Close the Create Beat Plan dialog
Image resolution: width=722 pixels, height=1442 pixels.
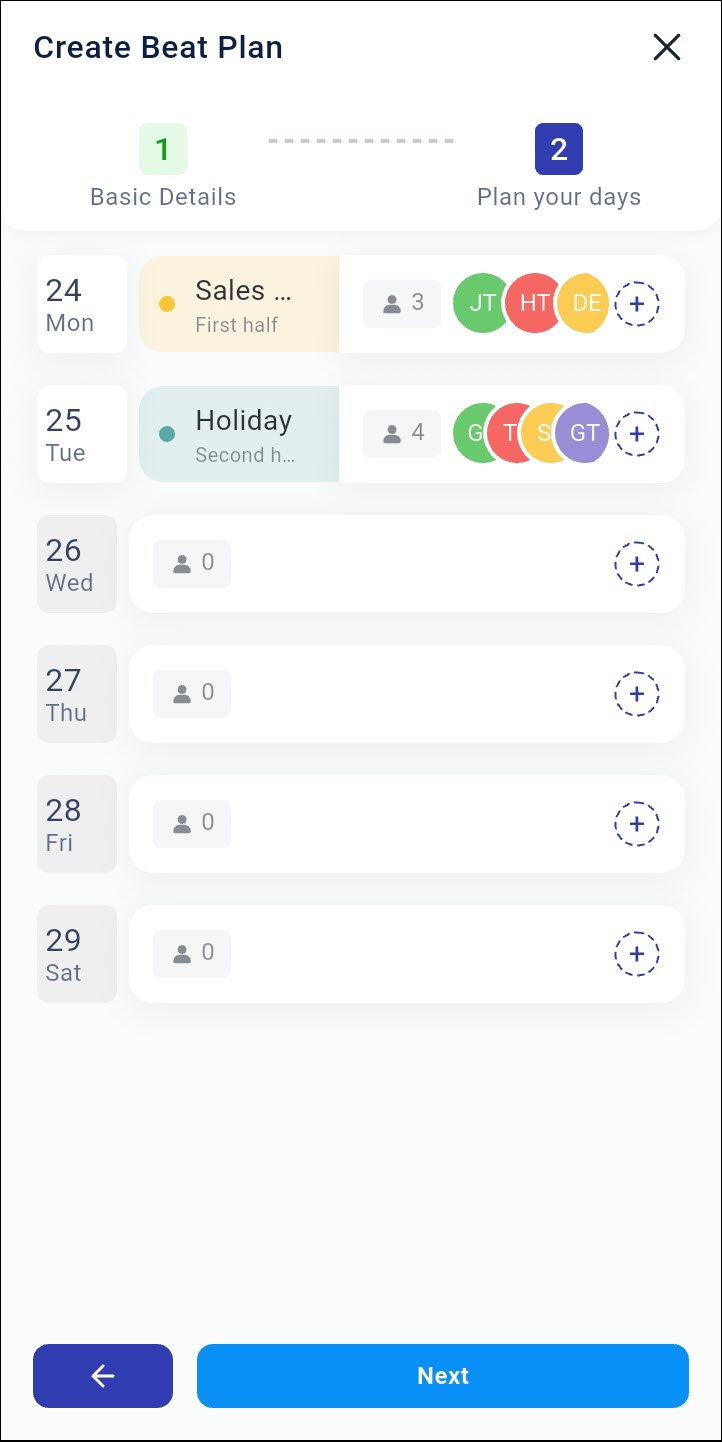point(666,47)
